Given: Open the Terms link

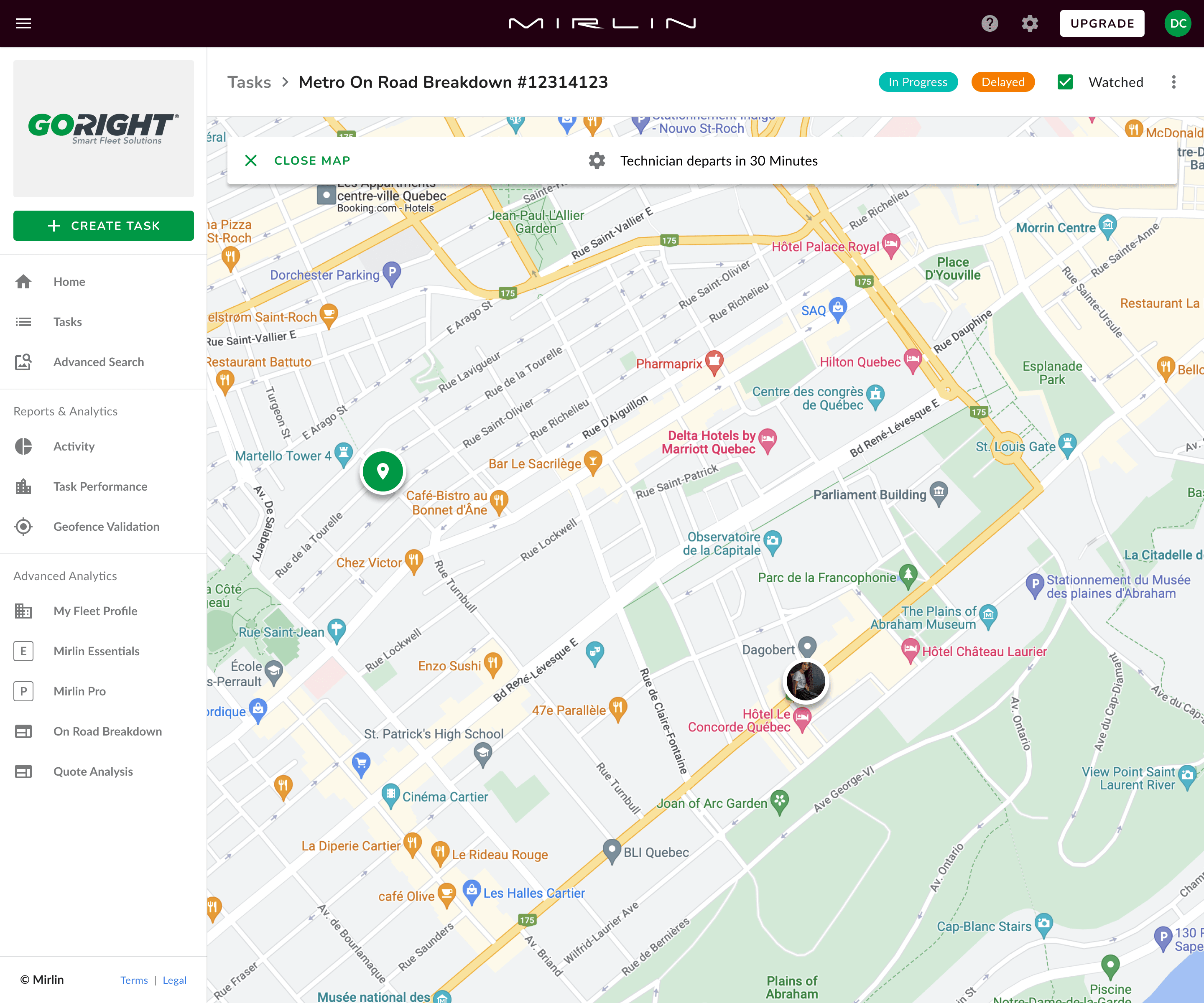Looking at the screenshot, I should click(x=134, y=980).
